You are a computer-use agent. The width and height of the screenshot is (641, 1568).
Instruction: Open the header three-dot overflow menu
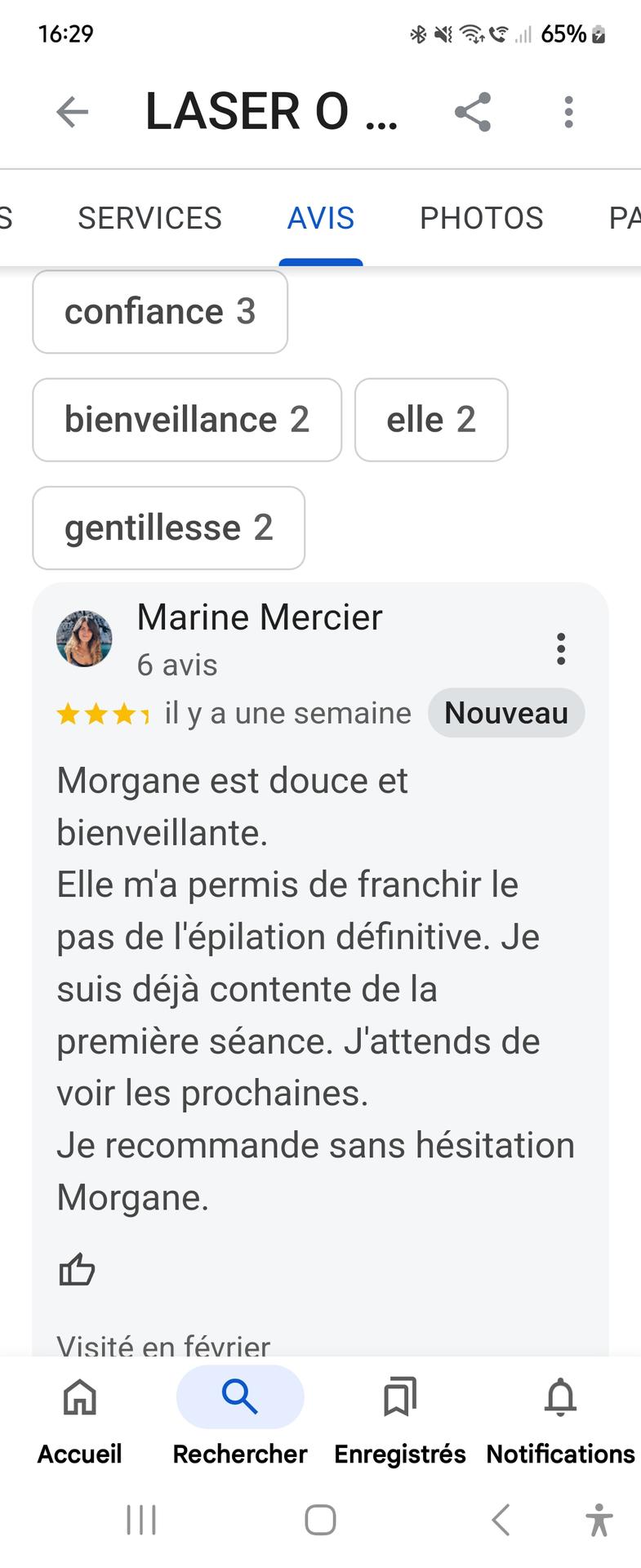[568, 112]
